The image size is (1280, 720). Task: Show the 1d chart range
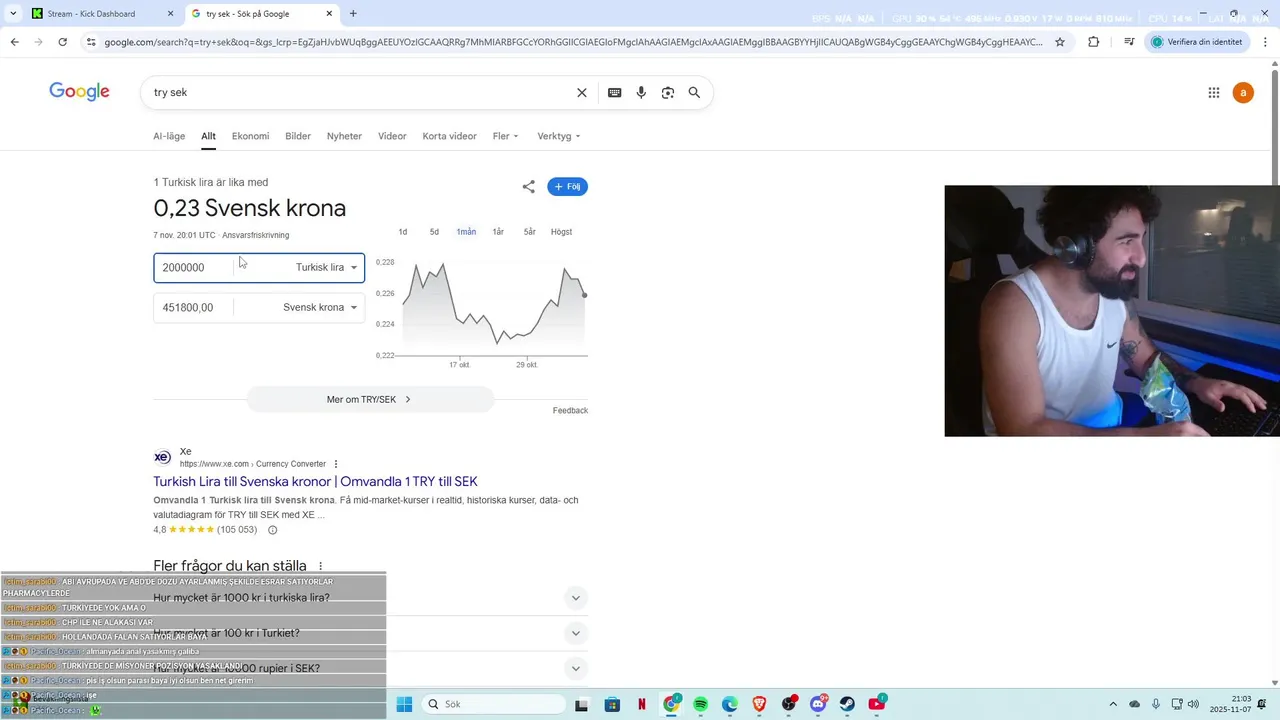(x=403, y=232)
